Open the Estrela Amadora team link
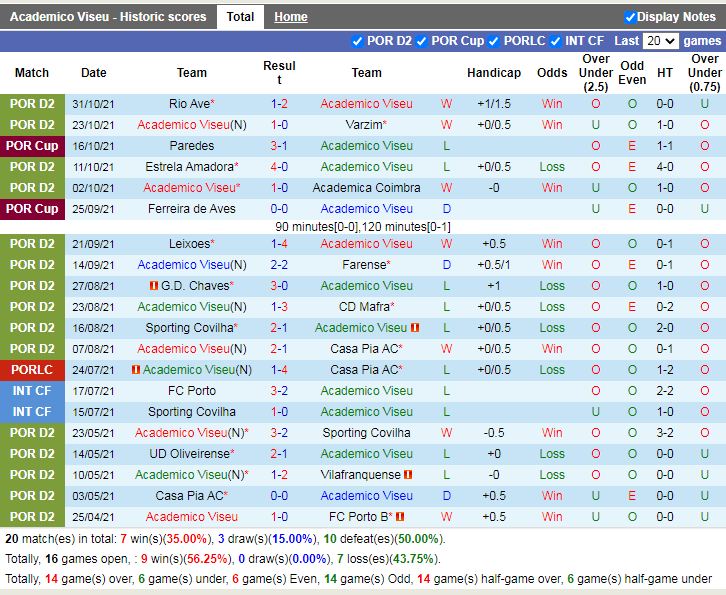Image resolution: width=726 pixels, height=595 pixels. [189, 167]
